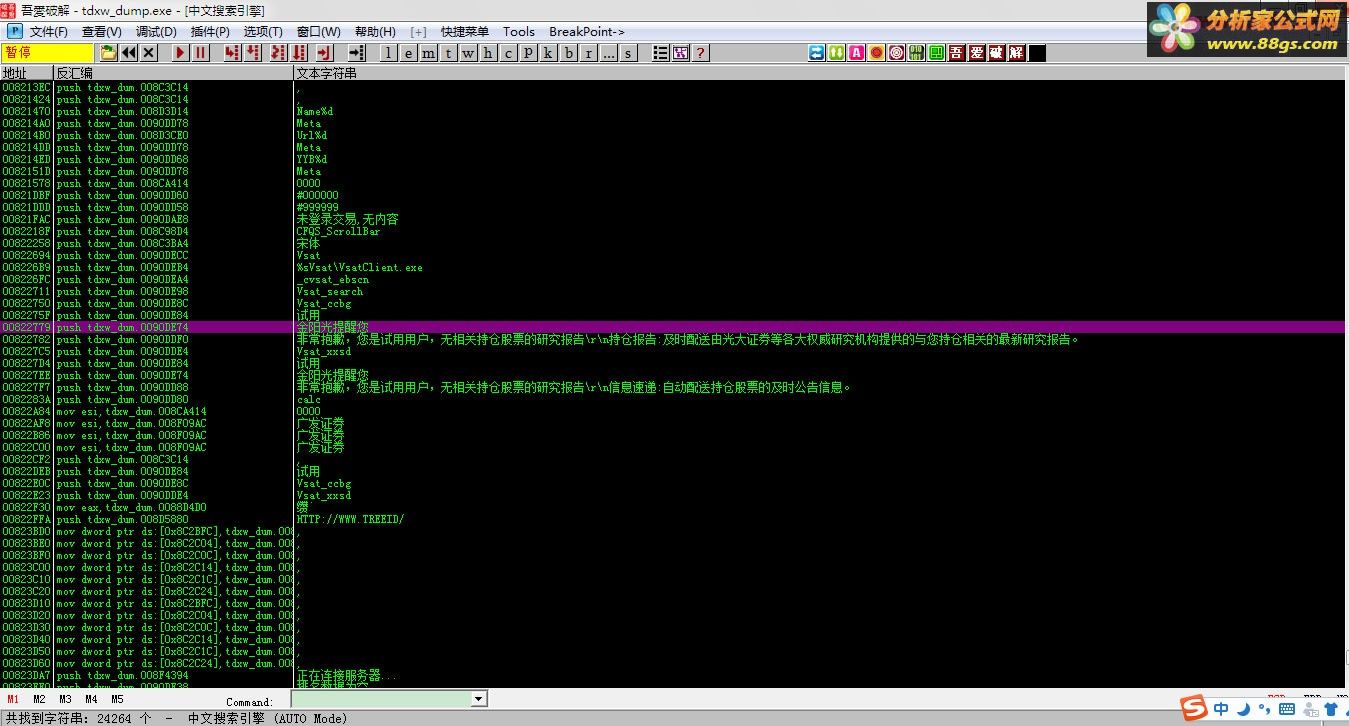Open the Tools menu

[x=519, y=32]
